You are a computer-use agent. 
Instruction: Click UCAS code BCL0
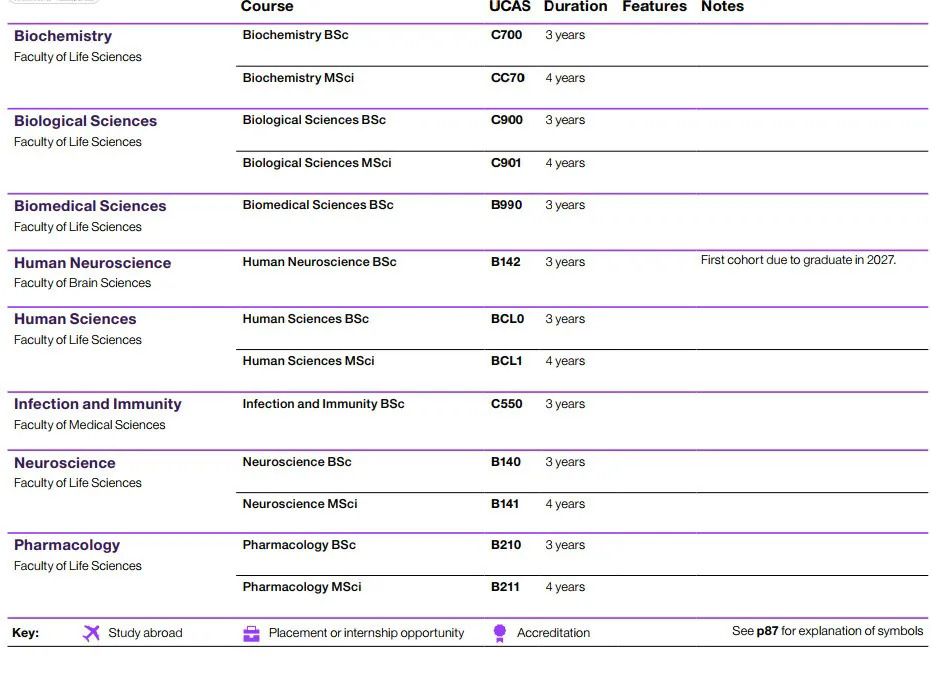coord(507,319)
